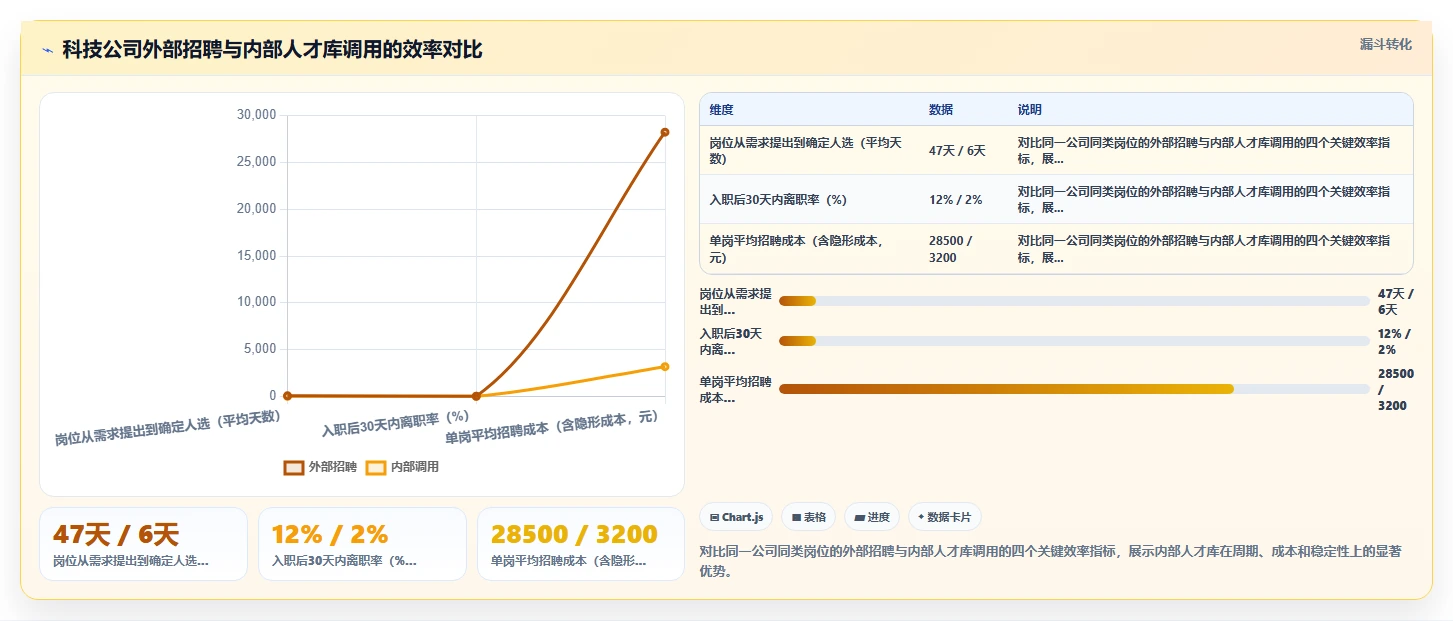Click the 30,000 y-axis label
1453x621 pixels.
click(x=256, y=115)
